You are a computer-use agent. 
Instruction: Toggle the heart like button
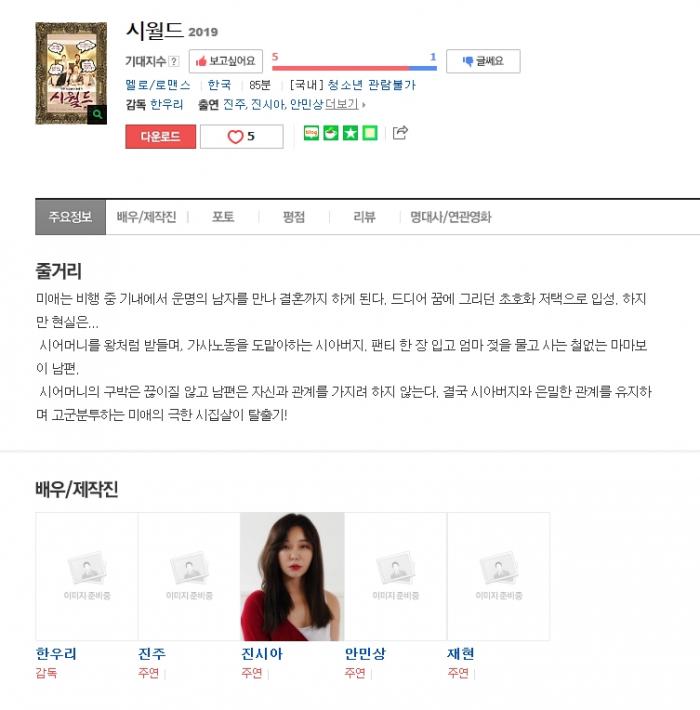[x=242, y=136]
